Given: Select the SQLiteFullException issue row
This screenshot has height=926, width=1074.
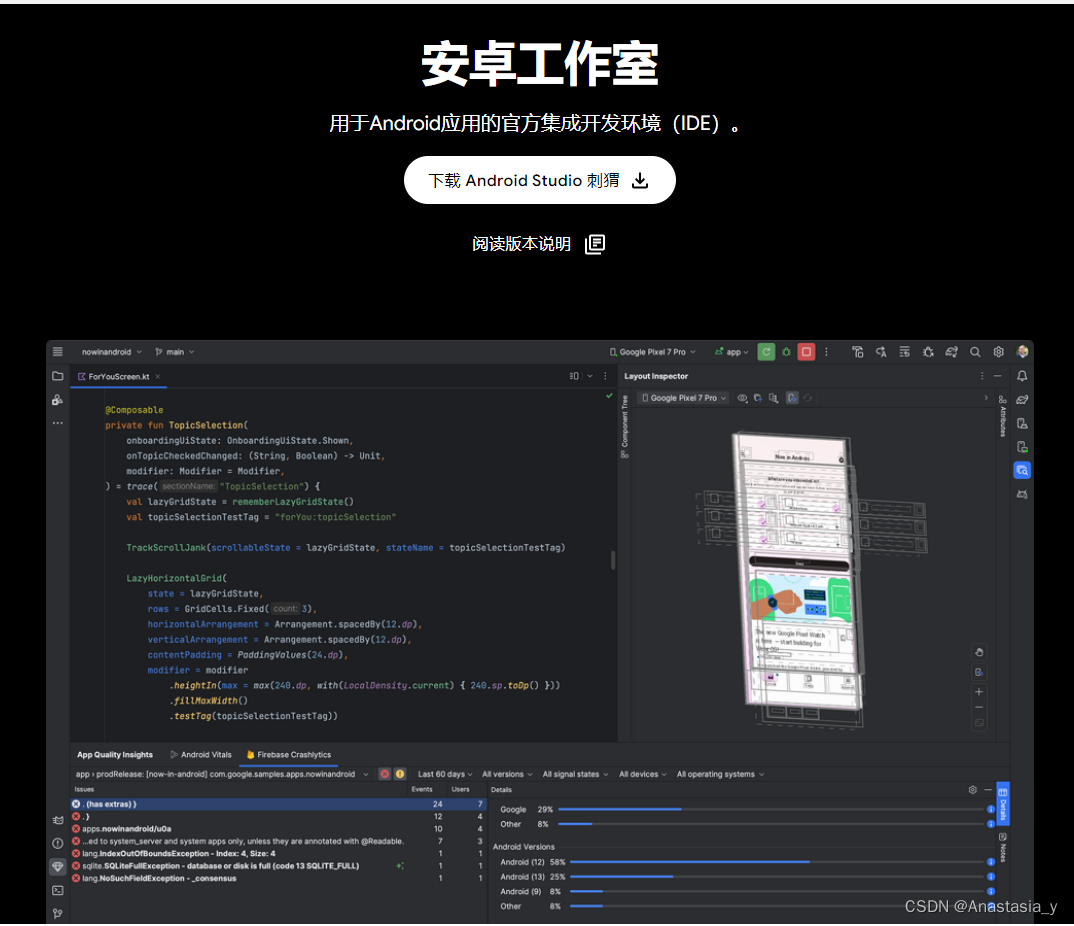Looking at the screenshot, I should [x=279, y=866].
